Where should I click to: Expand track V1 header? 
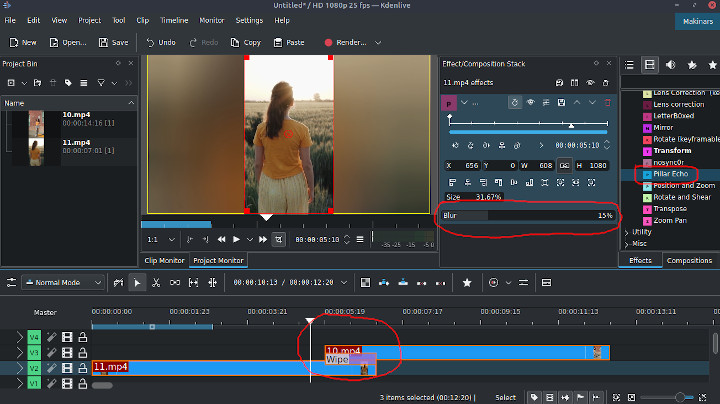click(x=20, y=383)
